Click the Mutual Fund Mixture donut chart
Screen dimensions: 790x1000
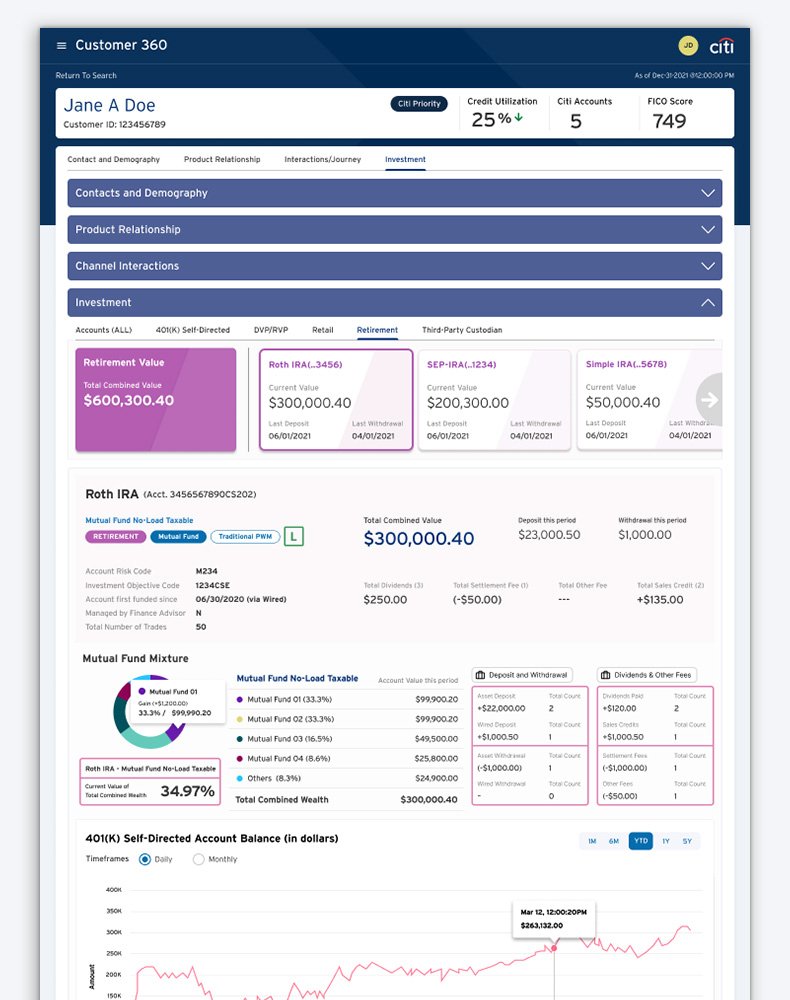click(x=149, y=712)
